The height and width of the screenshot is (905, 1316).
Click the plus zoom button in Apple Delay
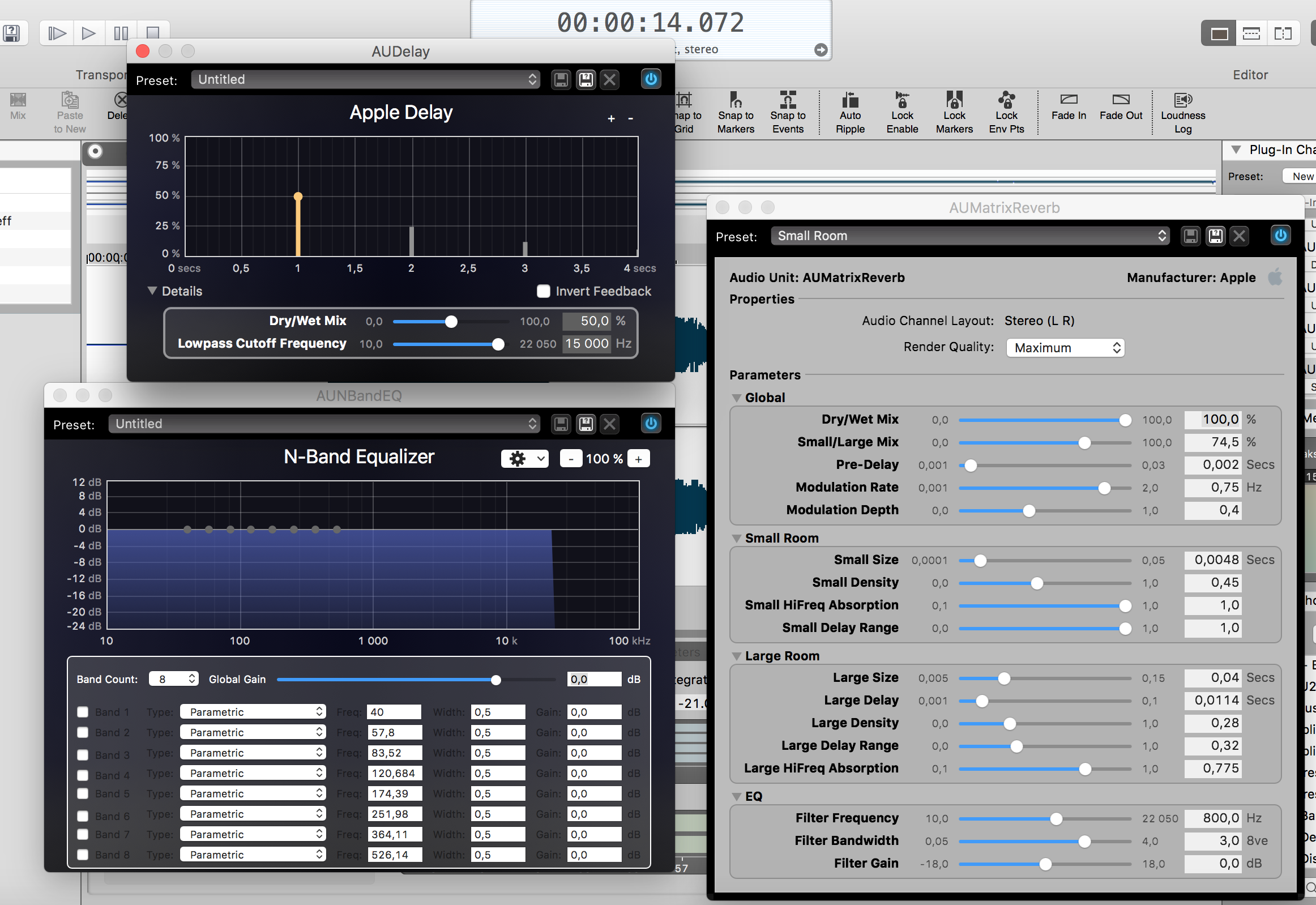point(611,118)
